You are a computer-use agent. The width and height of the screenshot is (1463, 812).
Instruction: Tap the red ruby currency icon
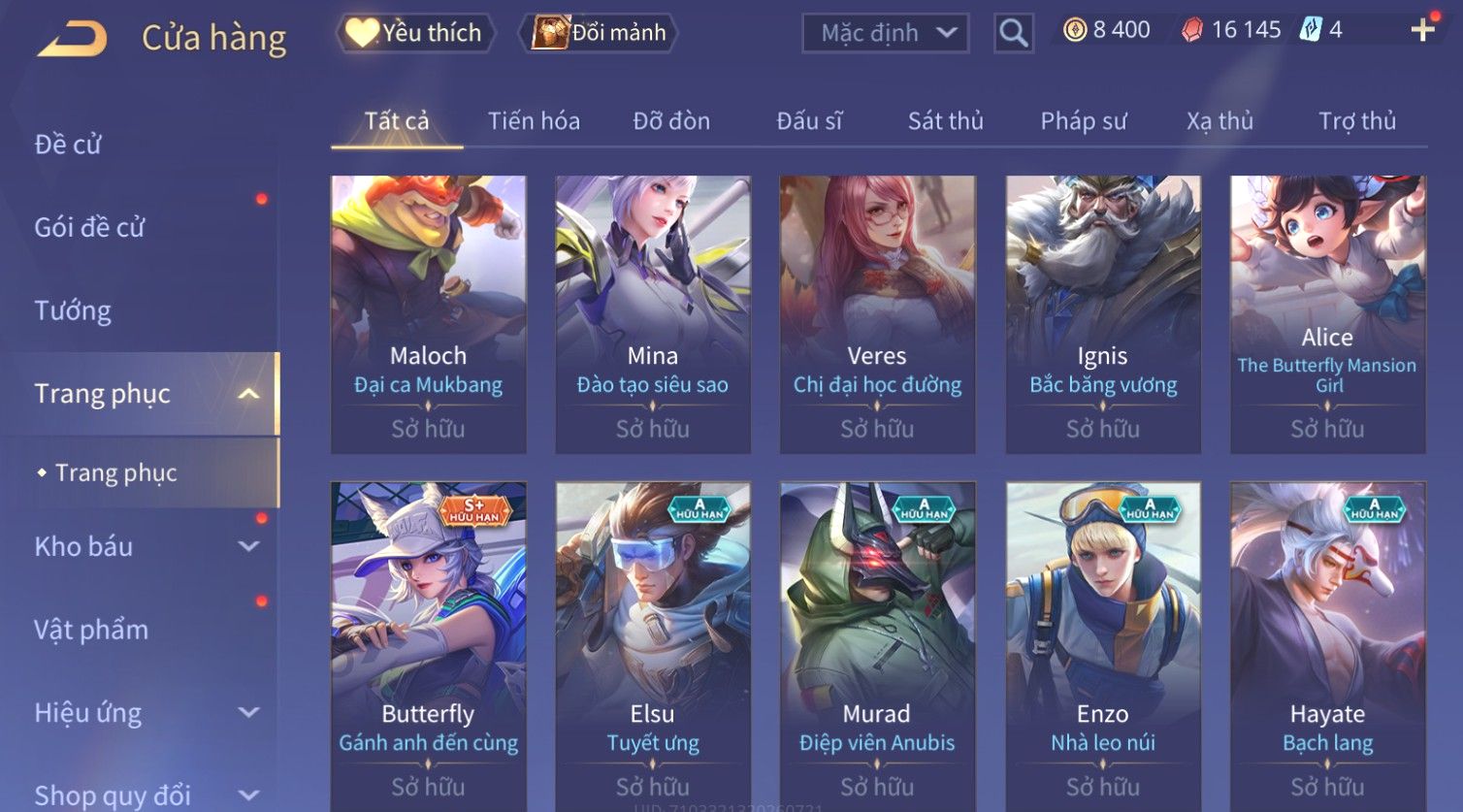click(x=1192, y=30)
